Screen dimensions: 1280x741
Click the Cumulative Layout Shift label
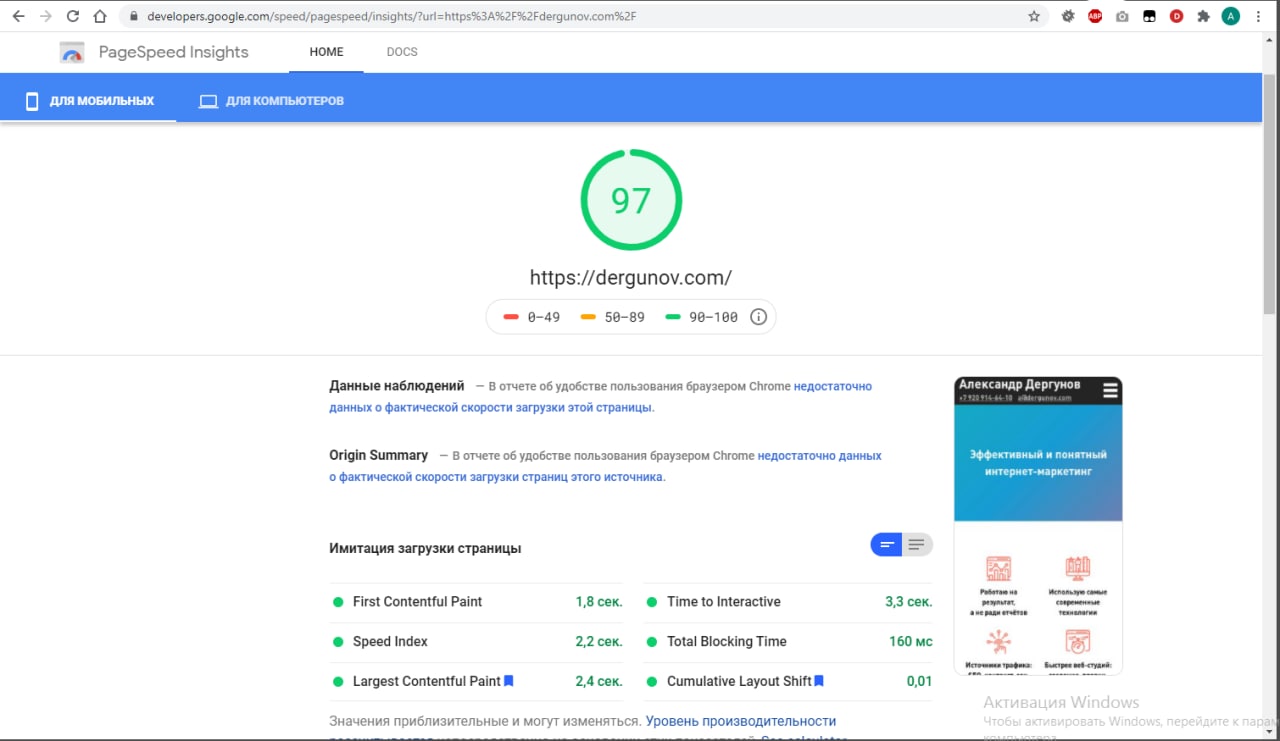(739, 681)
